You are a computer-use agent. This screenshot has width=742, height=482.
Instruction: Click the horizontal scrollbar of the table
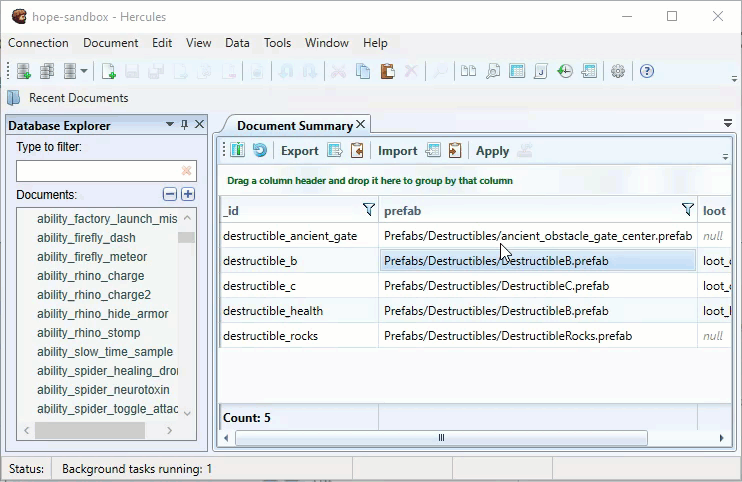pos(441,438)
